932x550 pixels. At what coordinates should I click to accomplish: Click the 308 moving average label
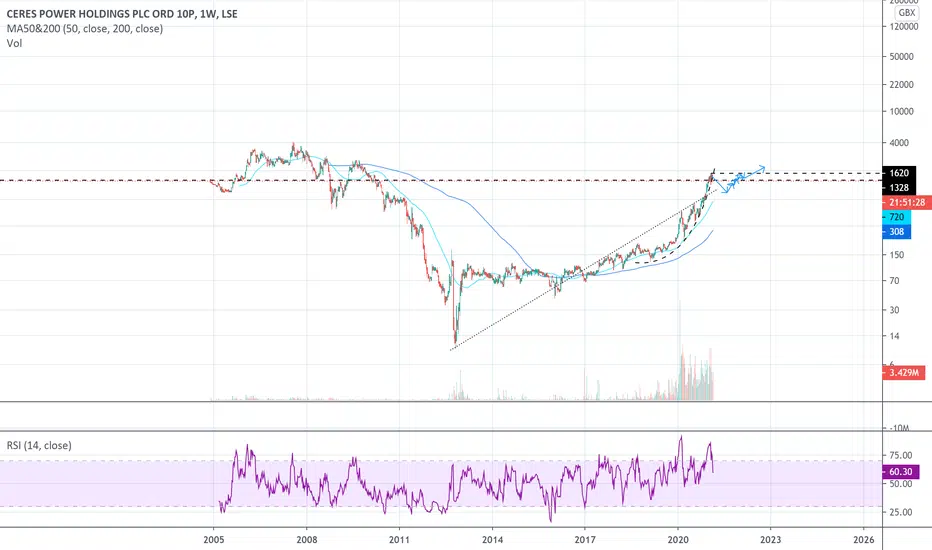(x=896, y=232)
